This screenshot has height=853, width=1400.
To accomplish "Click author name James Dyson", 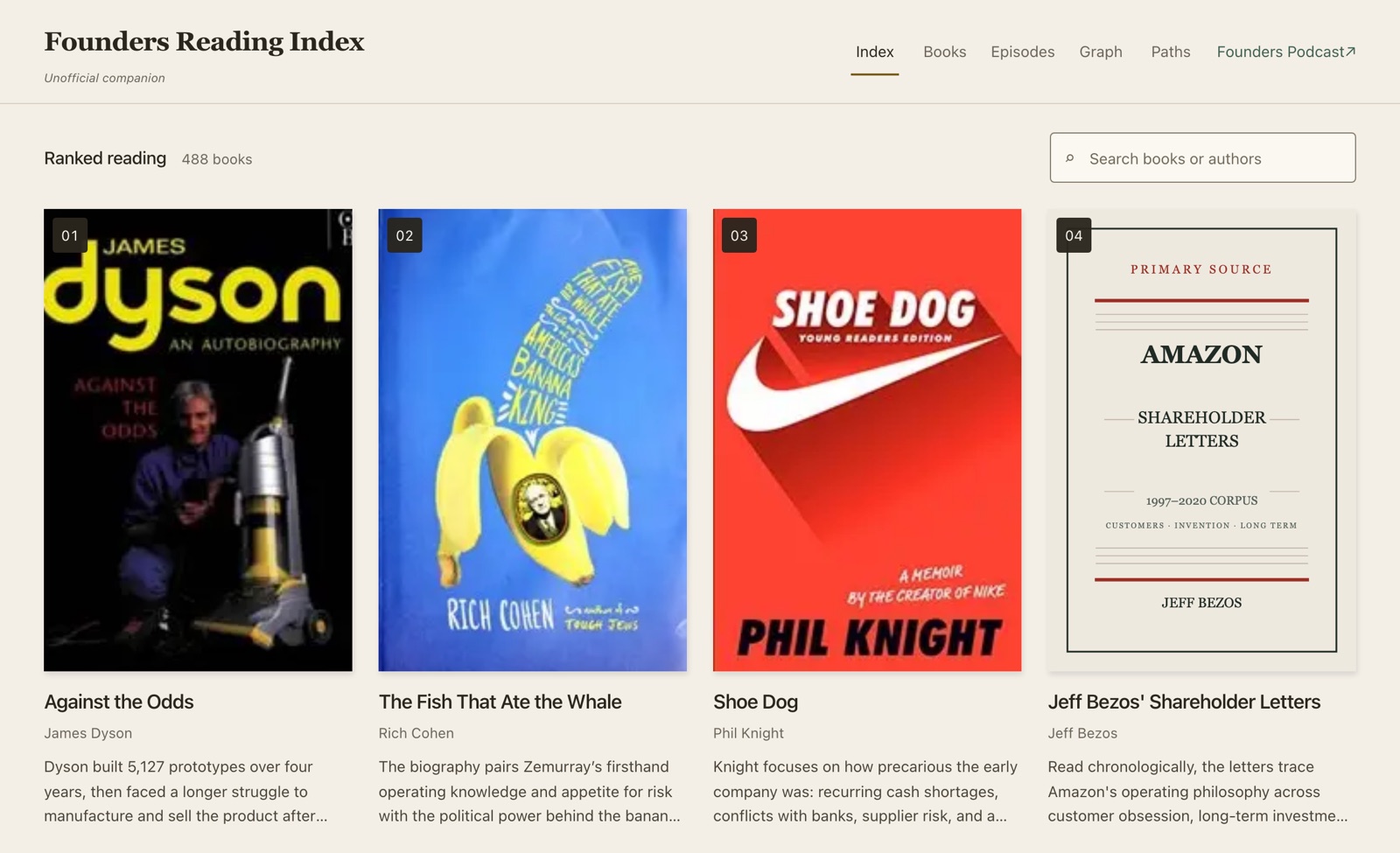I will 87,733.
